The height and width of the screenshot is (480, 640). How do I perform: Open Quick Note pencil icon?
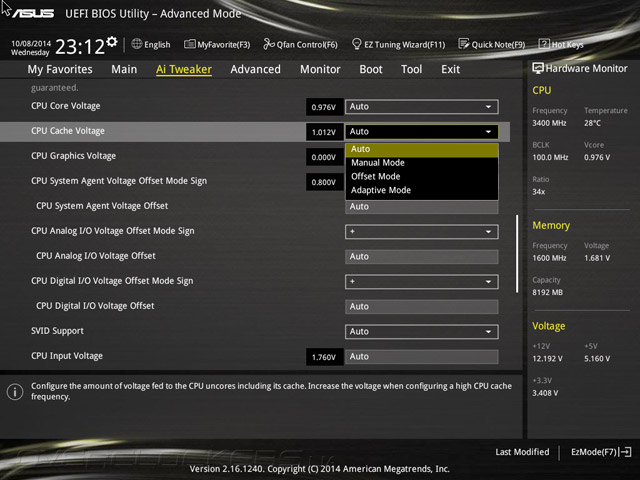(464, 44)
